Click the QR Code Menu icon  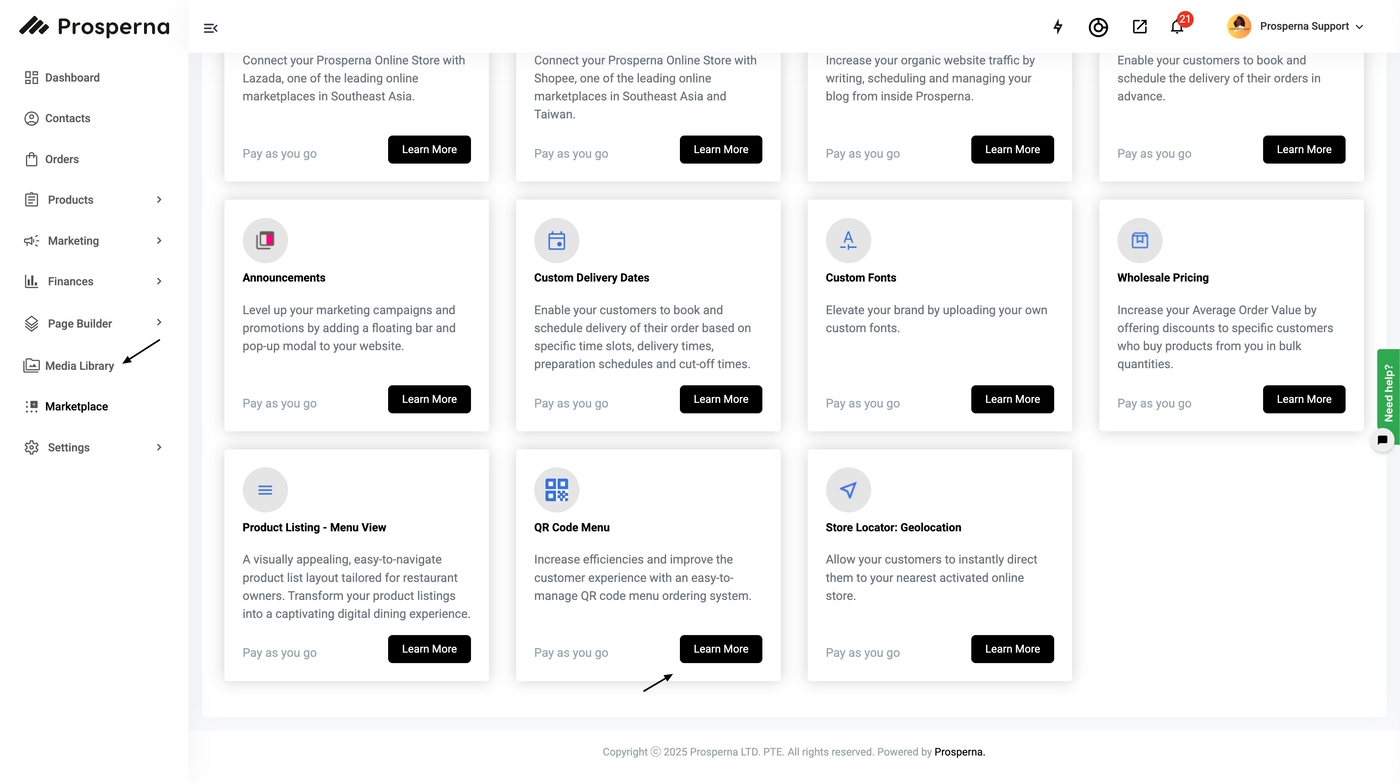pos(557,490)
